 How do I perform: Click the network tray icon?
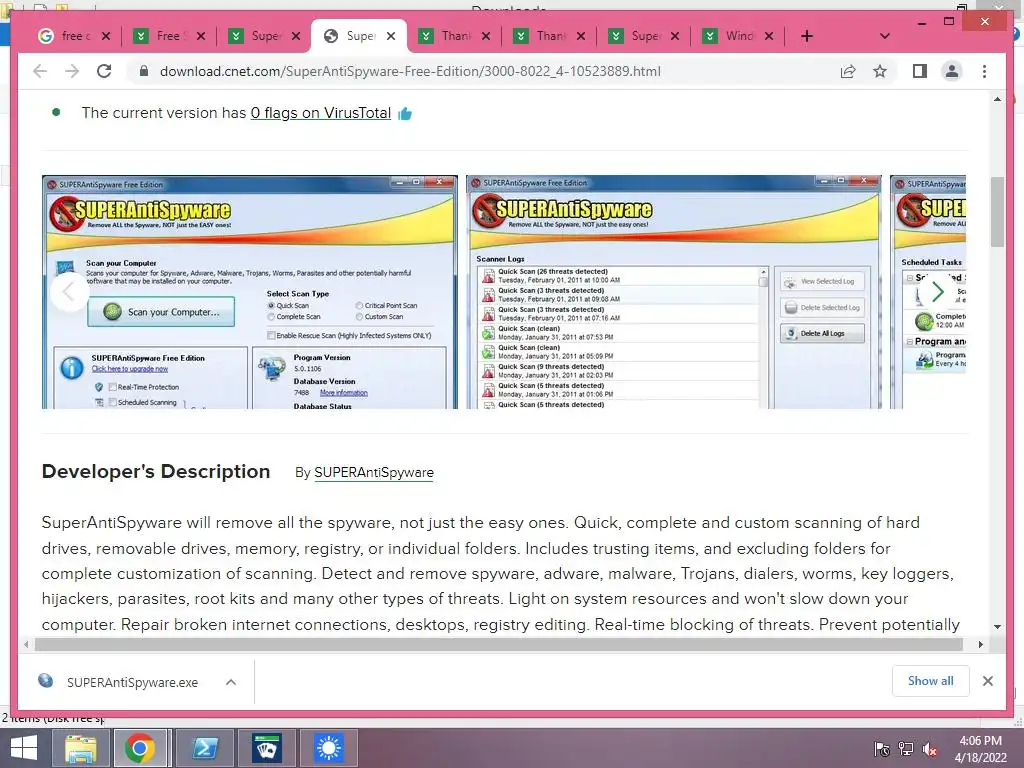[x=906, y=749]
